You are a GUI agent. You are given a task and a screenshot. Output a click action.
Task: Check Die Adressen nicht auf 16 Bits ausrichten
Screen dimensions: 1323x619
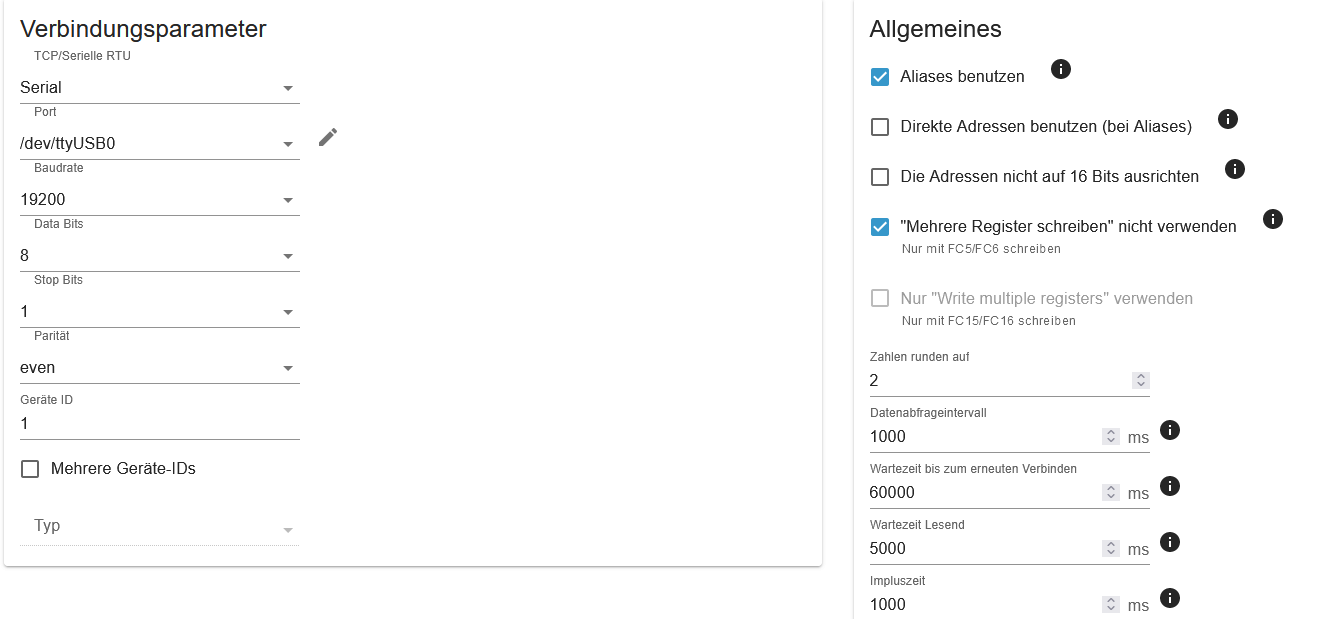[x=880, y=177]
